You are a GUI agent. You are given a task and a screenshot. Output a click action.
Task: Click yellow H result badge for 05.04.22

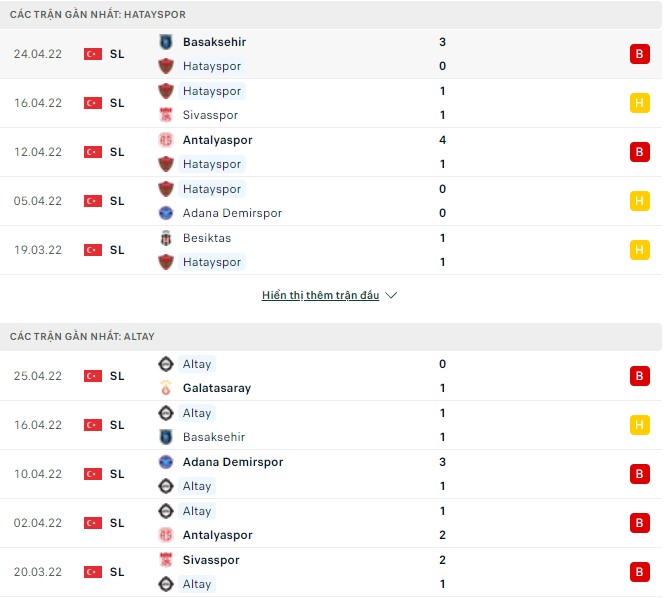tap(639, 201)
